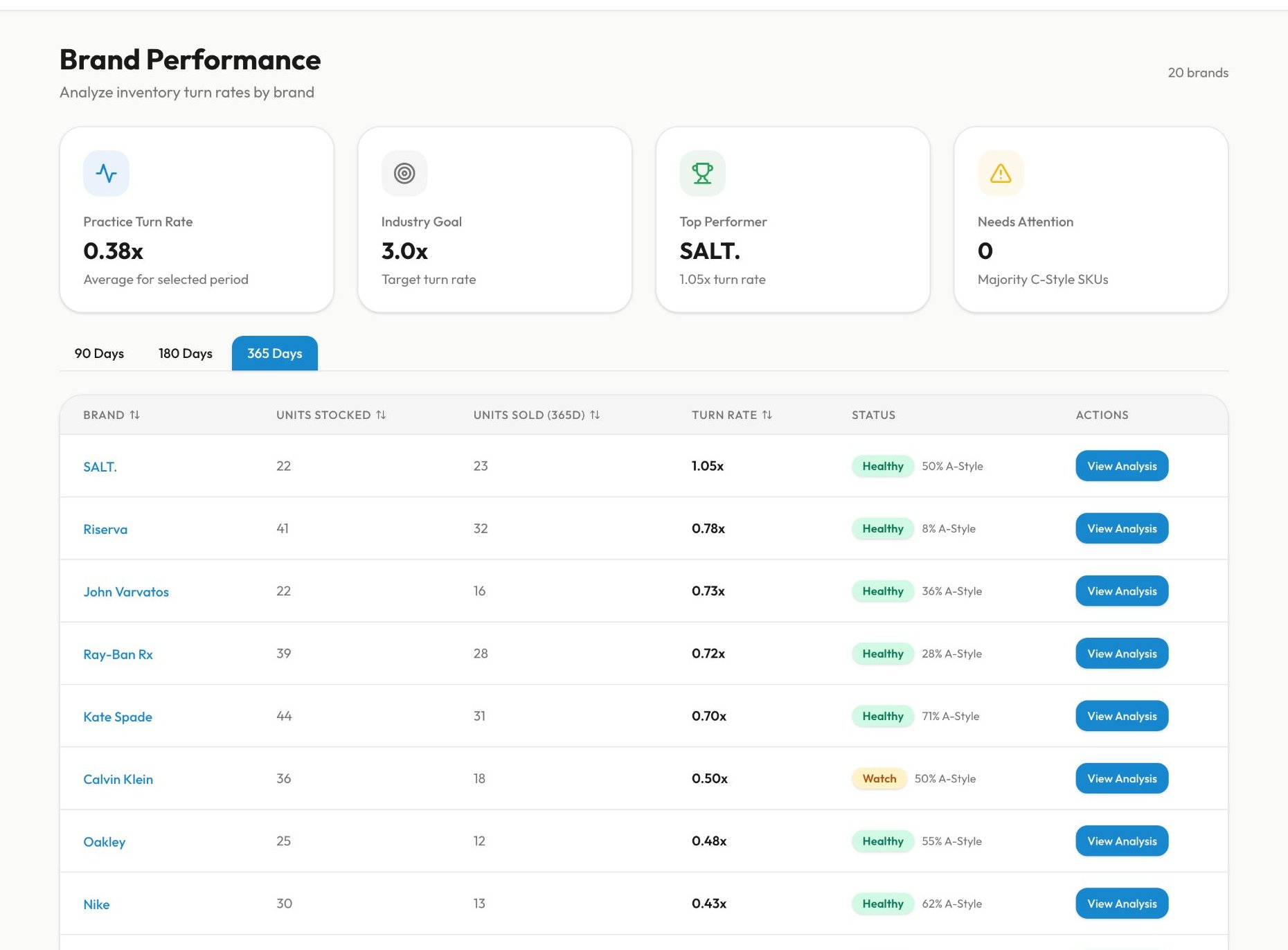The image size is (1288, 950).
Task: Select the 365 Days tab
Action: 274,353
